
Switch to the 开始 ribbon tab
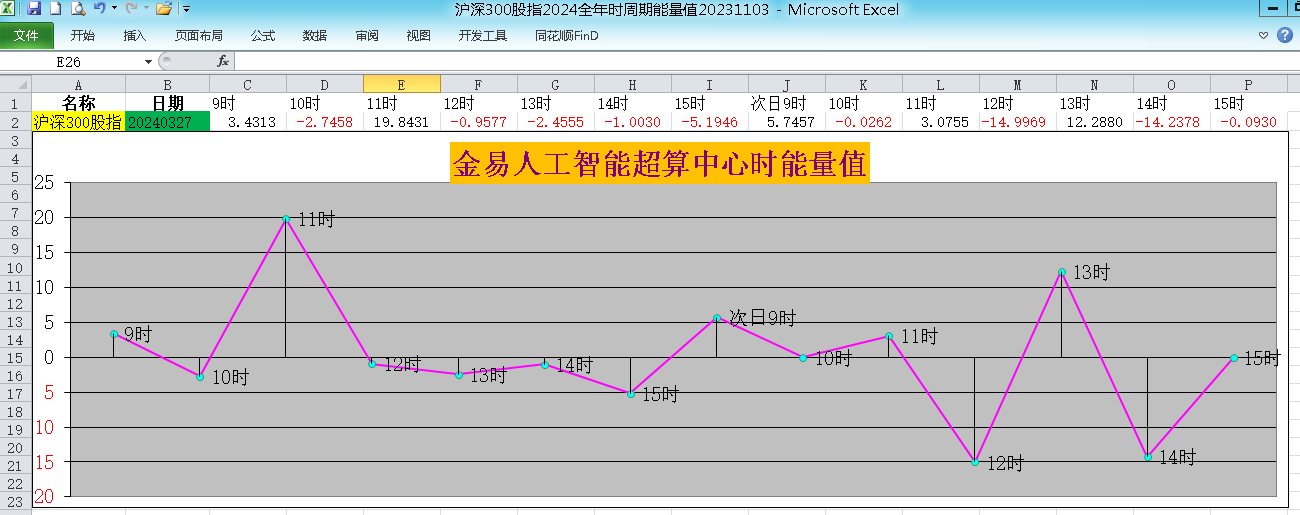click(x=83, y=35)
